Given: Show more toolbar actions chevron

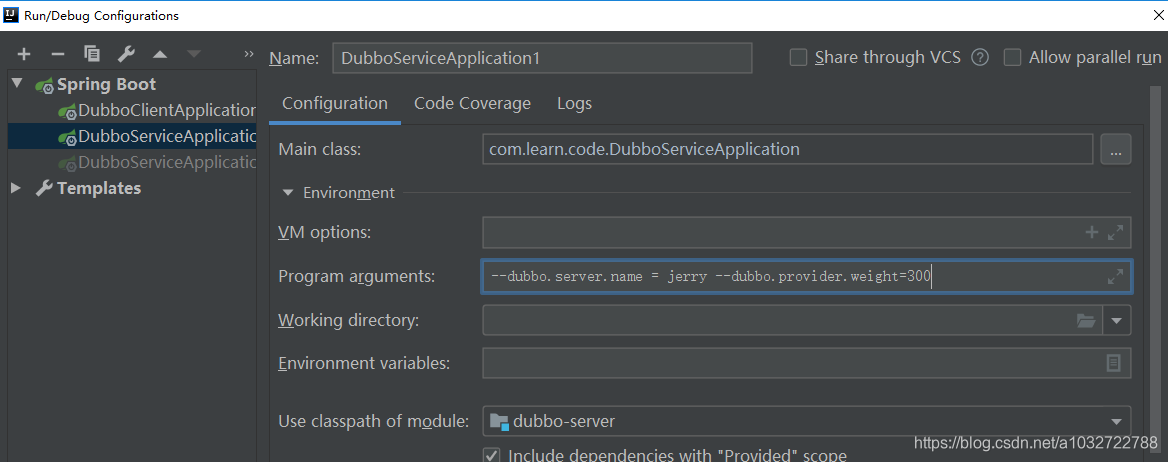Looking at the screenshot, I should (249, 54).
